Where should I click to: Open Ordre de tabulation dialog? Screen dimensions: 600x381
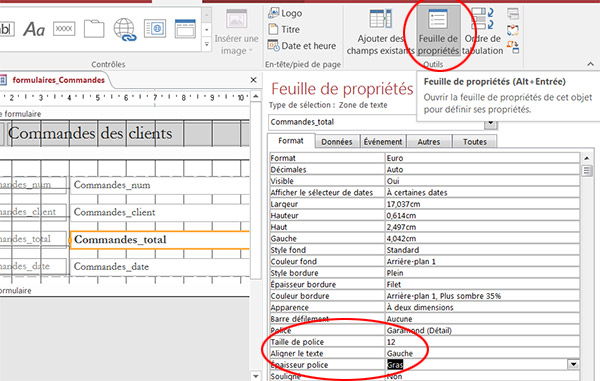pyautogui.click(x=483, y=32)
